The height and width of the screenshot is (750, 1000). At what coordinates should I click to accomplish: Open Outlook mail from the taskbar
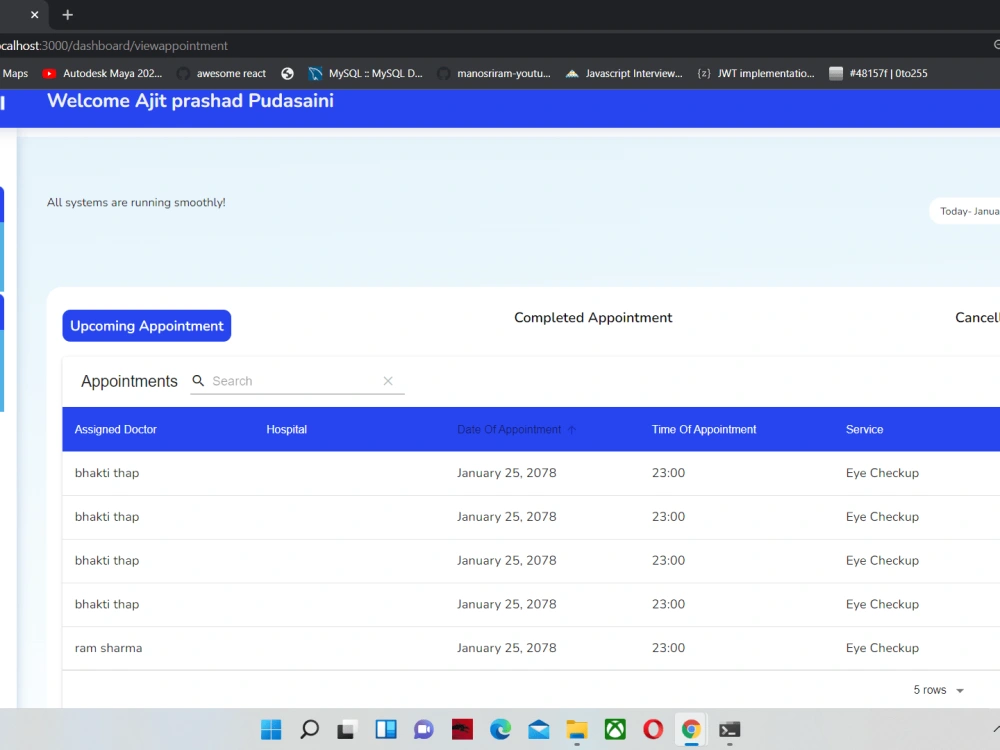click(539, 730)
